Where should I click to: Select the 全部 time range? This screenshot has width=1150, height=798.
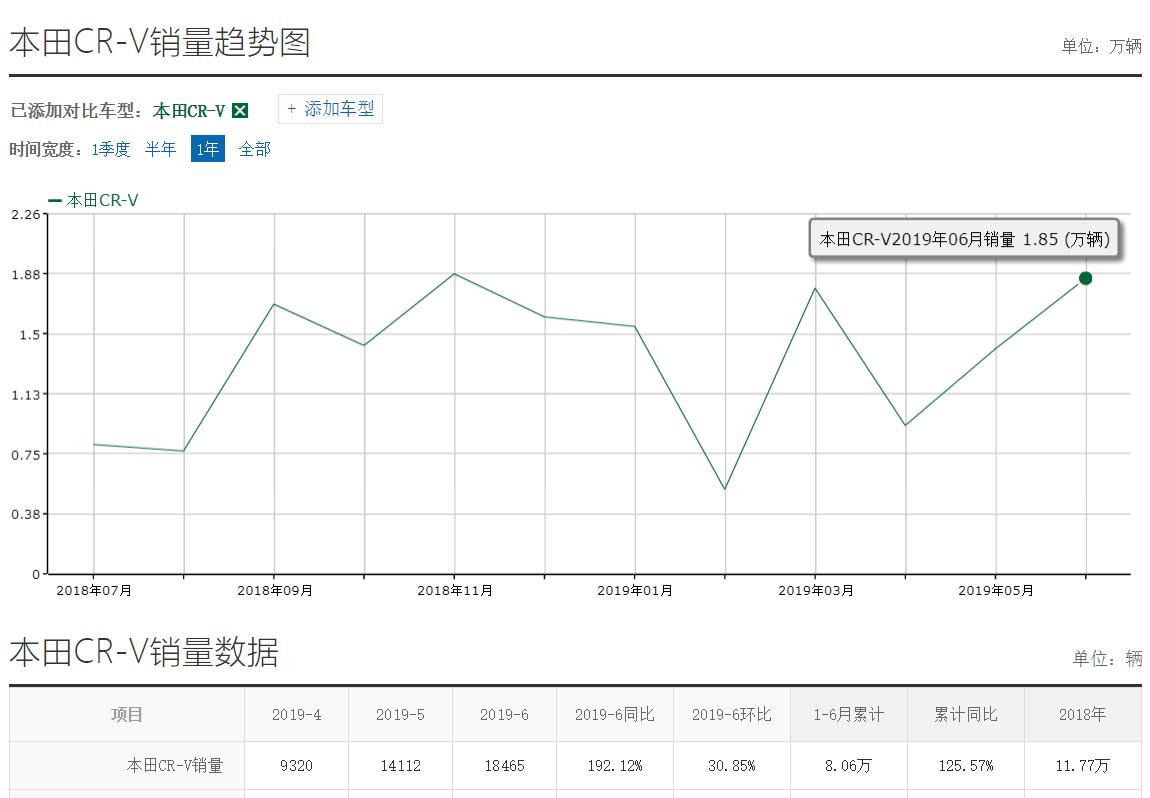[x=254, y=150]
